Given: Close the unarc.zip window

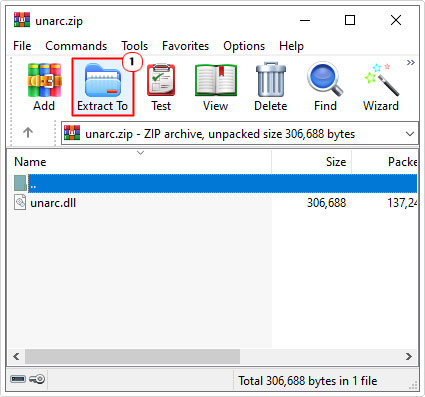Looking at the screenshot, I should tap(396, 20).
